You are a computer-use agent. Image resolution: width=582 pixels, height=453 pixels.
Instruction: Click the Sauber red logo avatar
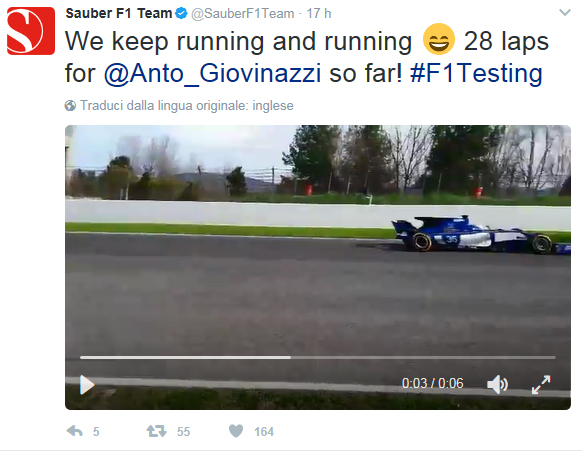click(x=31, y=31)
